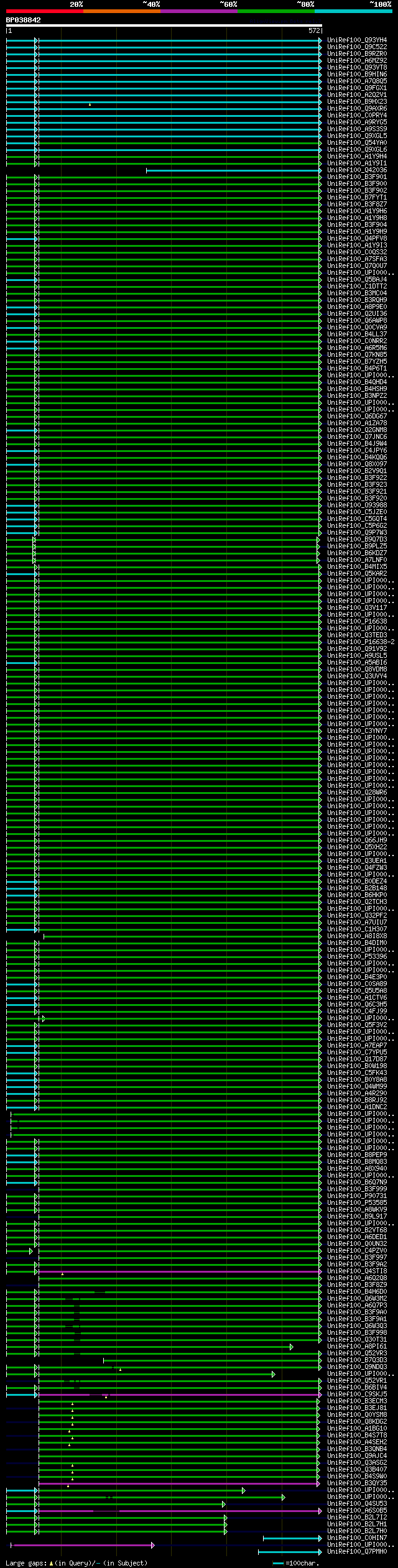Select label UniRef100_Q8X097
Viewport: 398px width, 1568px height.
[x=357, y=464]
